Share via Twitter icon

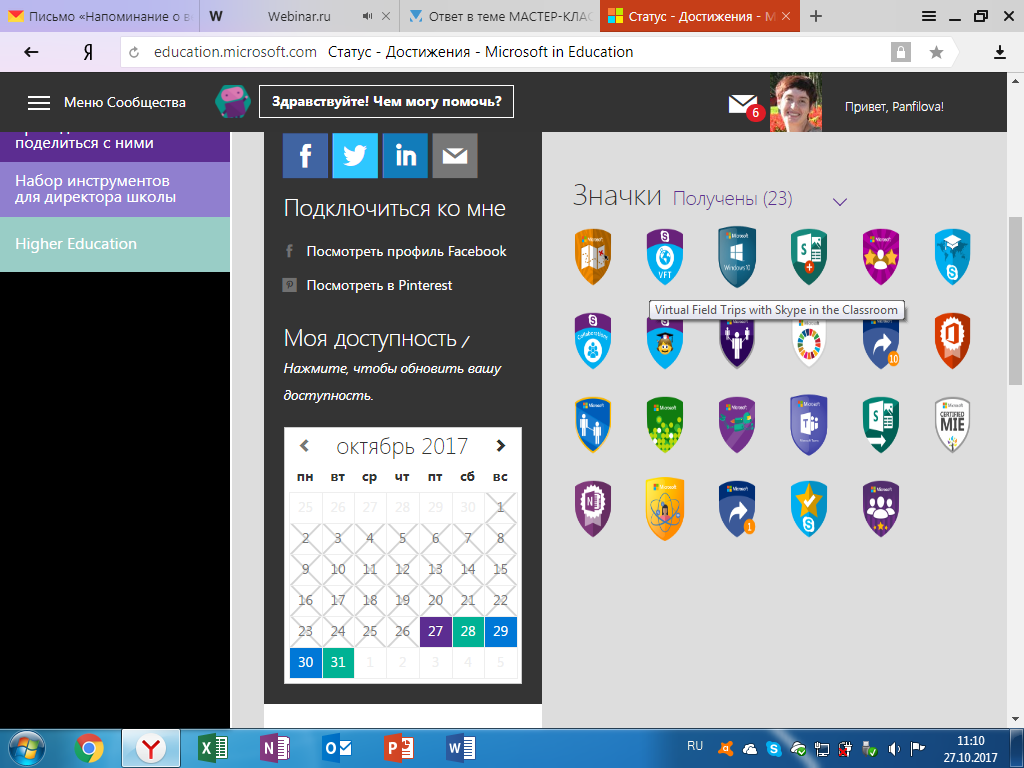[355, 155]
